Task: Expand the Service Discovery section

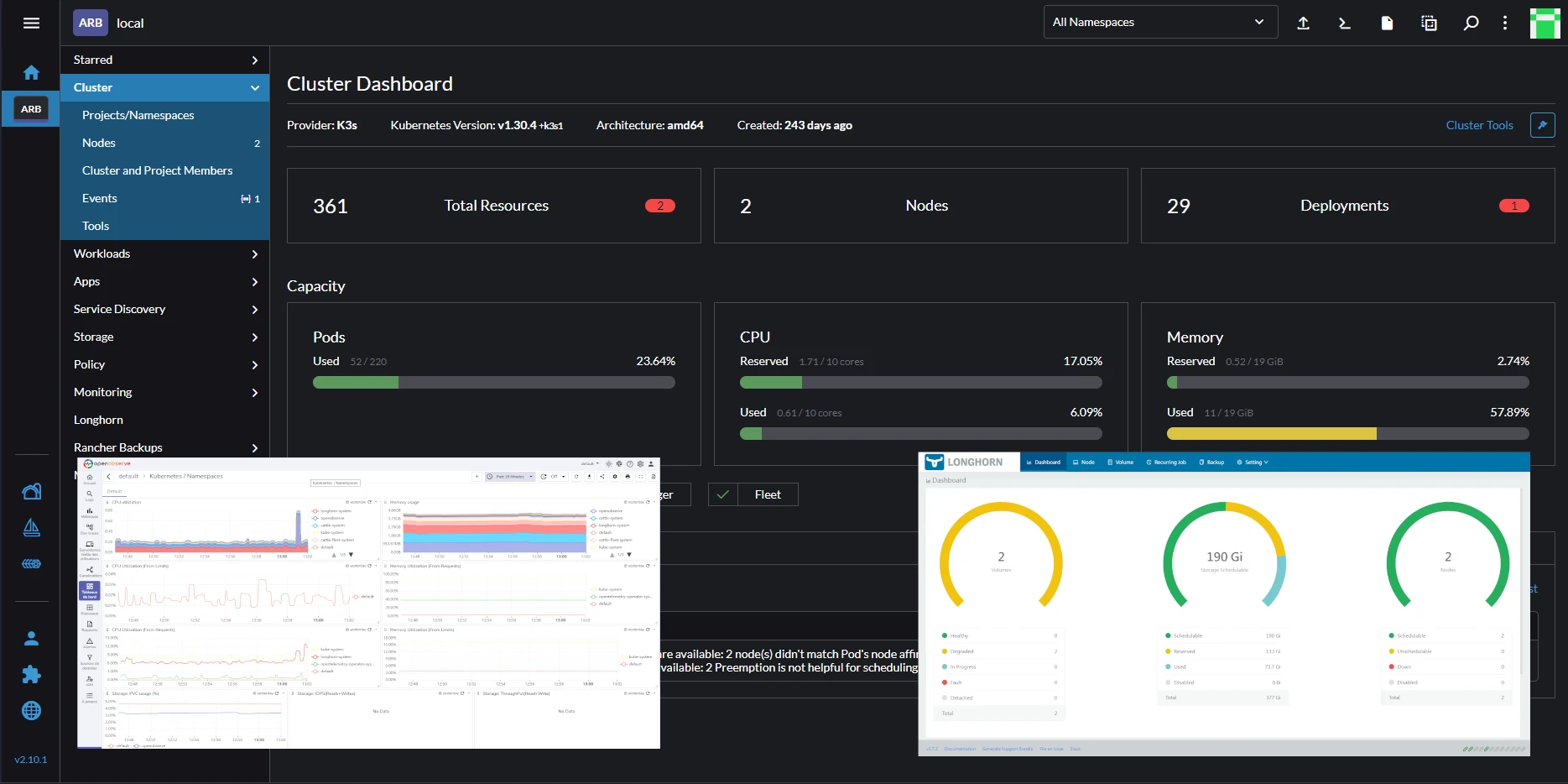Action: coord(165,309)
